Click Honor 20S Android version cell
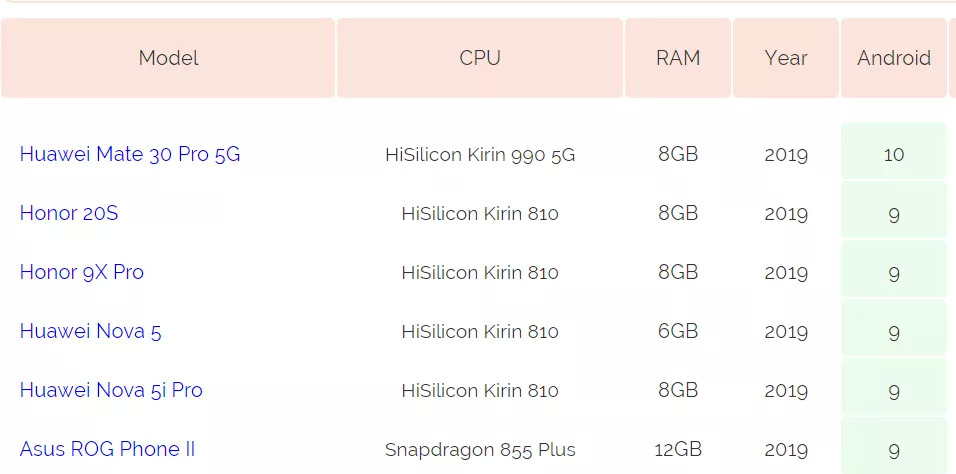Image resolution: width=956 pixels, height=474 pixels. 894,214
